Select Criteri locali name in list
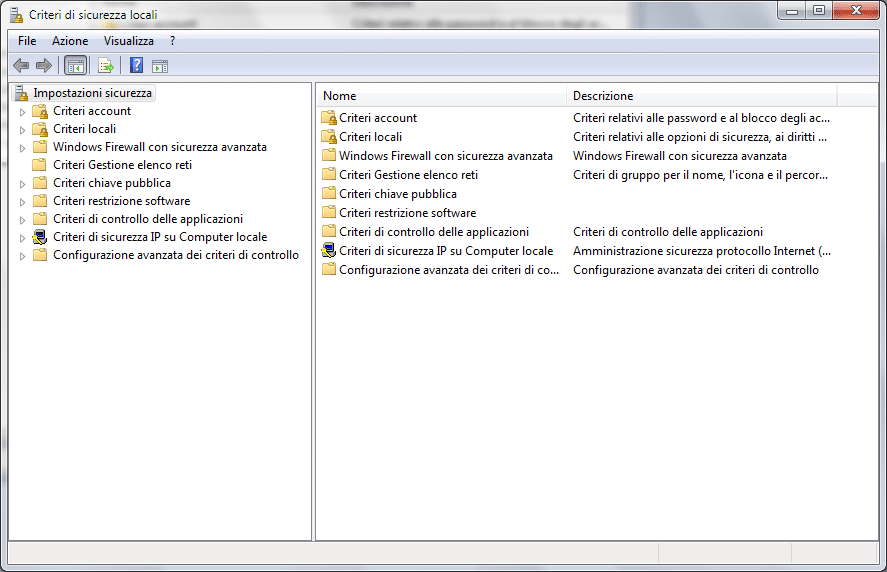Image resolution: width=887 pixels, height=572 pixels. [371, 137]
